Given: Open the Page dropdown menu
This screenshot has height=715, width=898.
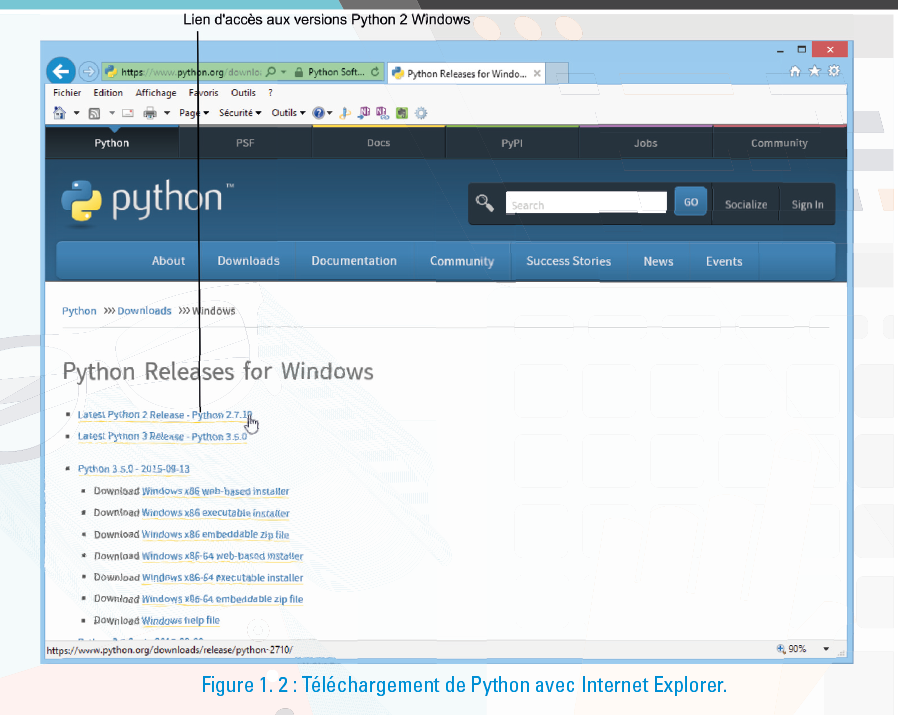Looking at the screenshot, I should [194, 113].
